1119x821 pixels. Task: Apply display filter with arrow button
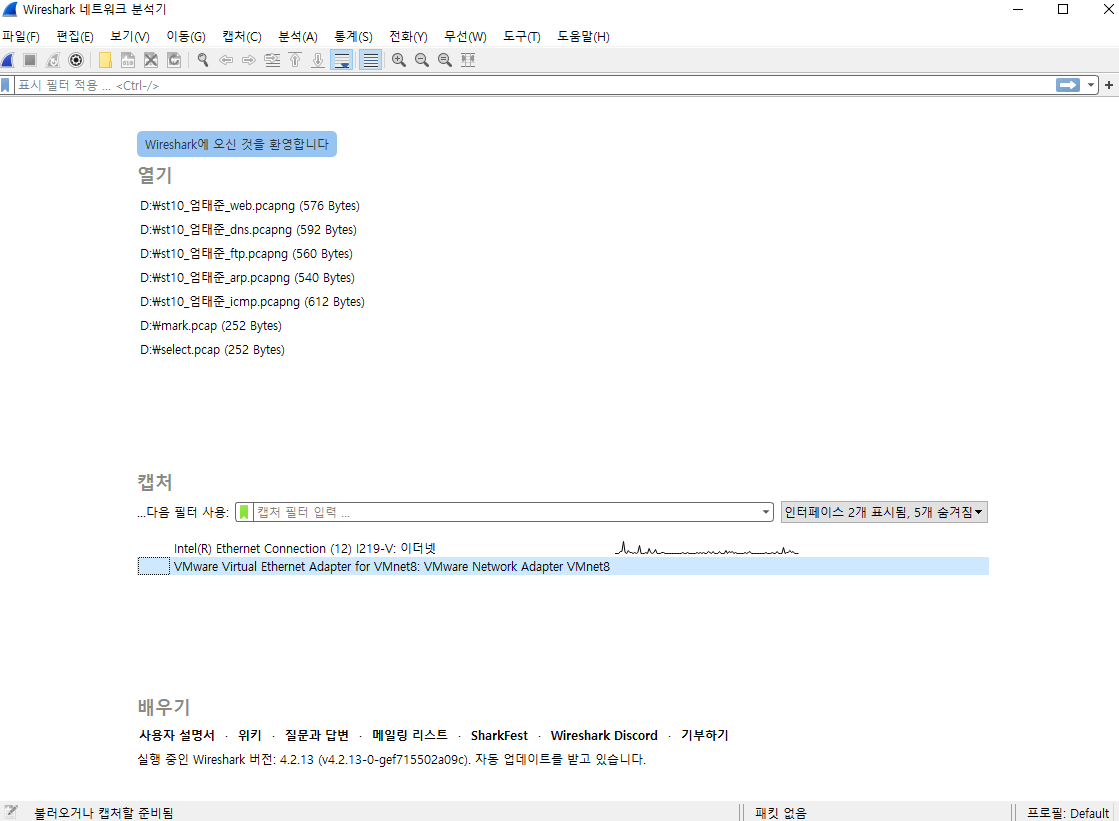coord(1068,85)
